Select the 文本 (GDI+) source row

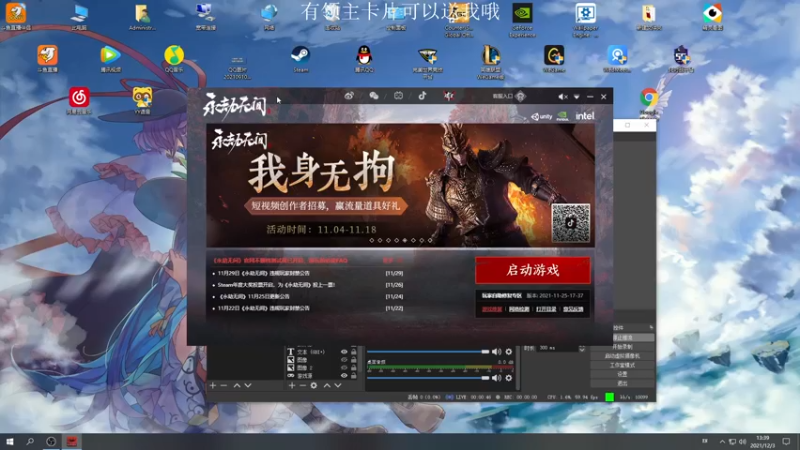[322, 352]
